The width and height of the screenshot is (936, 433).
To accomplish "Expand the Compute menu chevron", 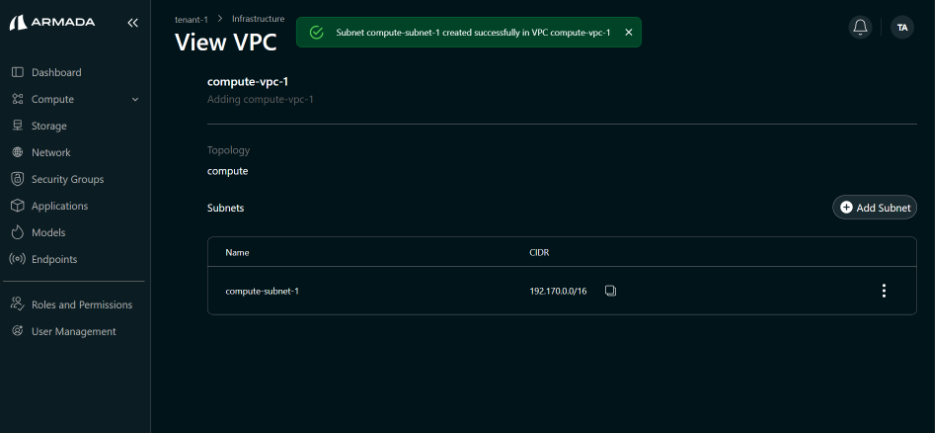I will click(135, 99).
